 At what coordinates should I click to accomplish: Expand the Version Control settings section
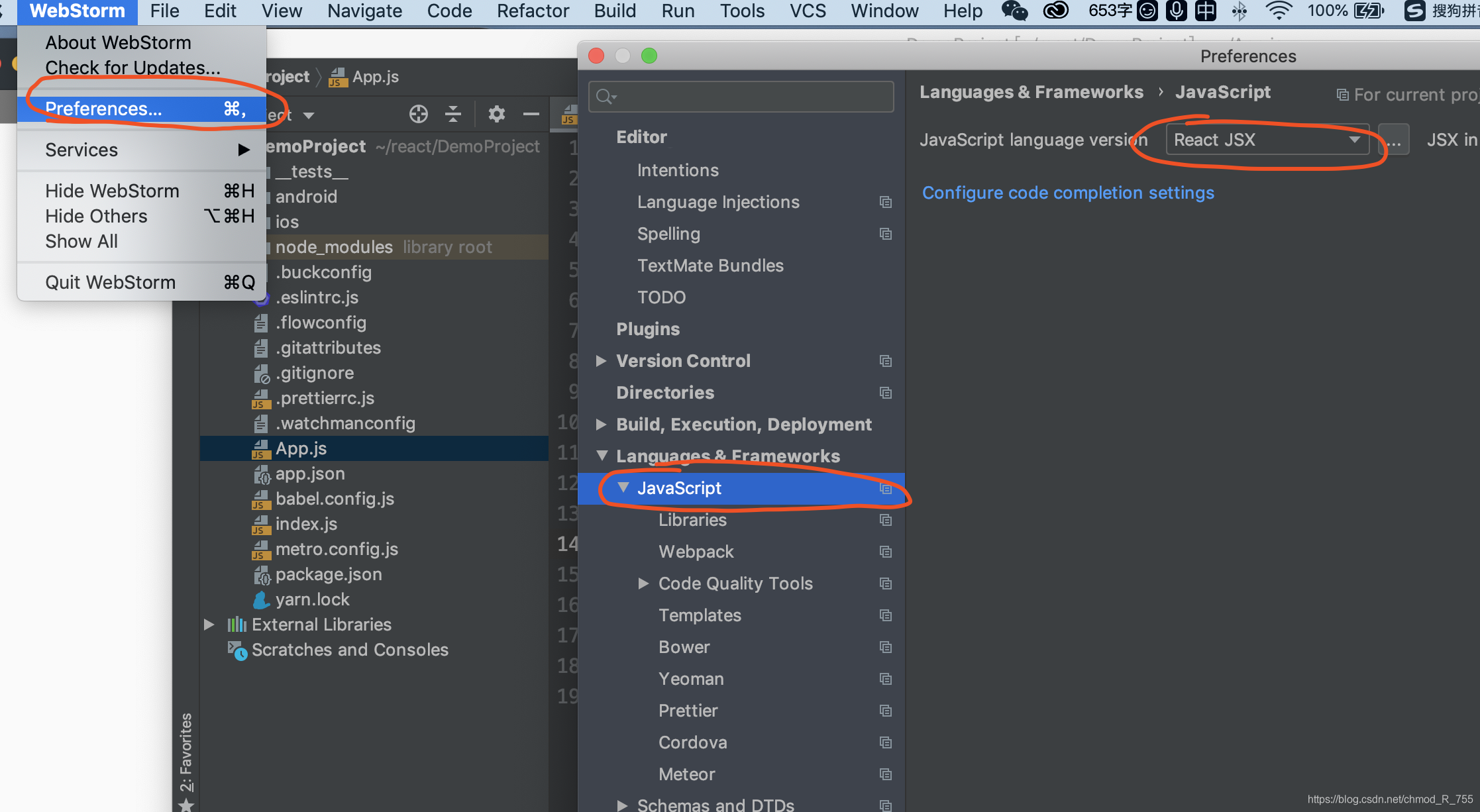click(x=601, y=361)
